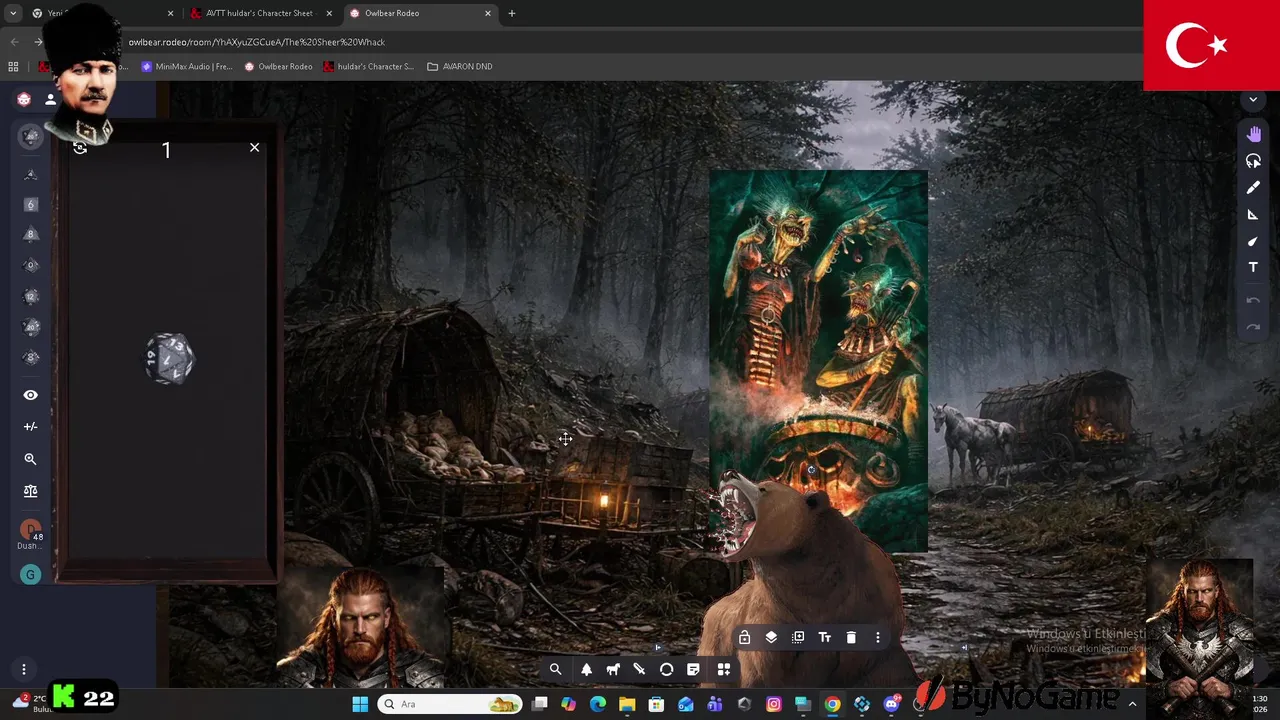Select the d20 die
Image resolution: width=1280 pixels, height=720 pixels.
31,327
